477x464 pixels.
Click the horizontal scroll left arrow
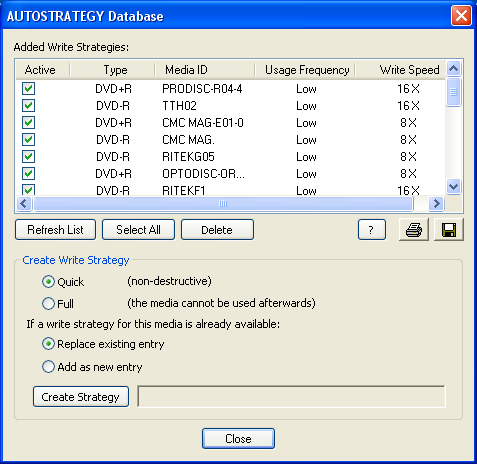[x=24, y=203]
